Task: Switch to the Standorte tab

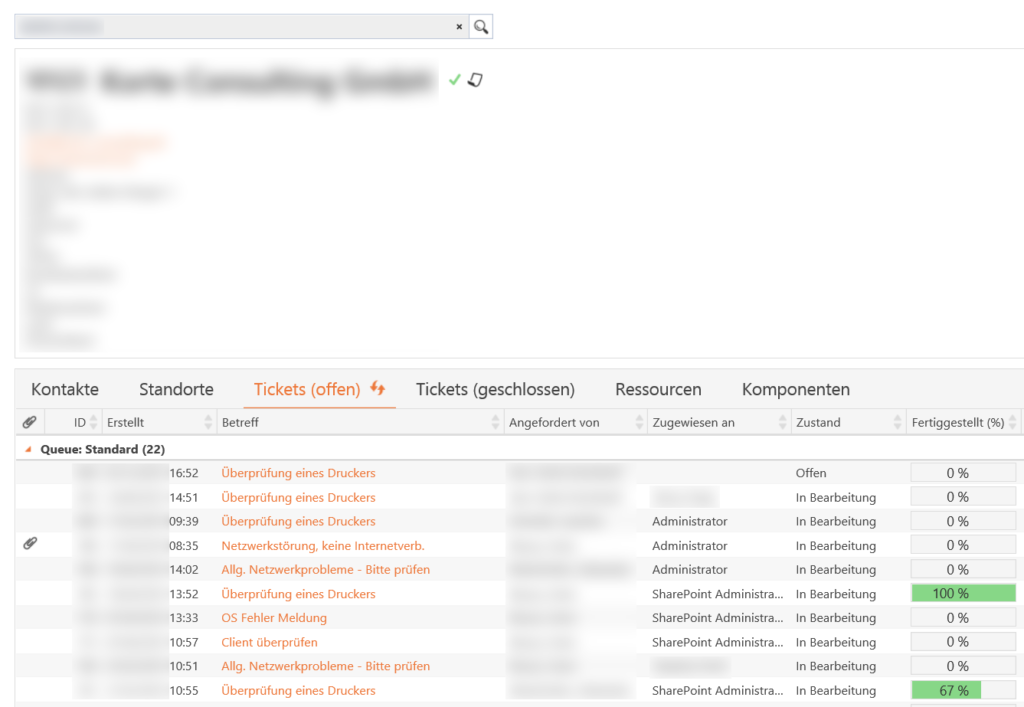Action: coord(176,389)
